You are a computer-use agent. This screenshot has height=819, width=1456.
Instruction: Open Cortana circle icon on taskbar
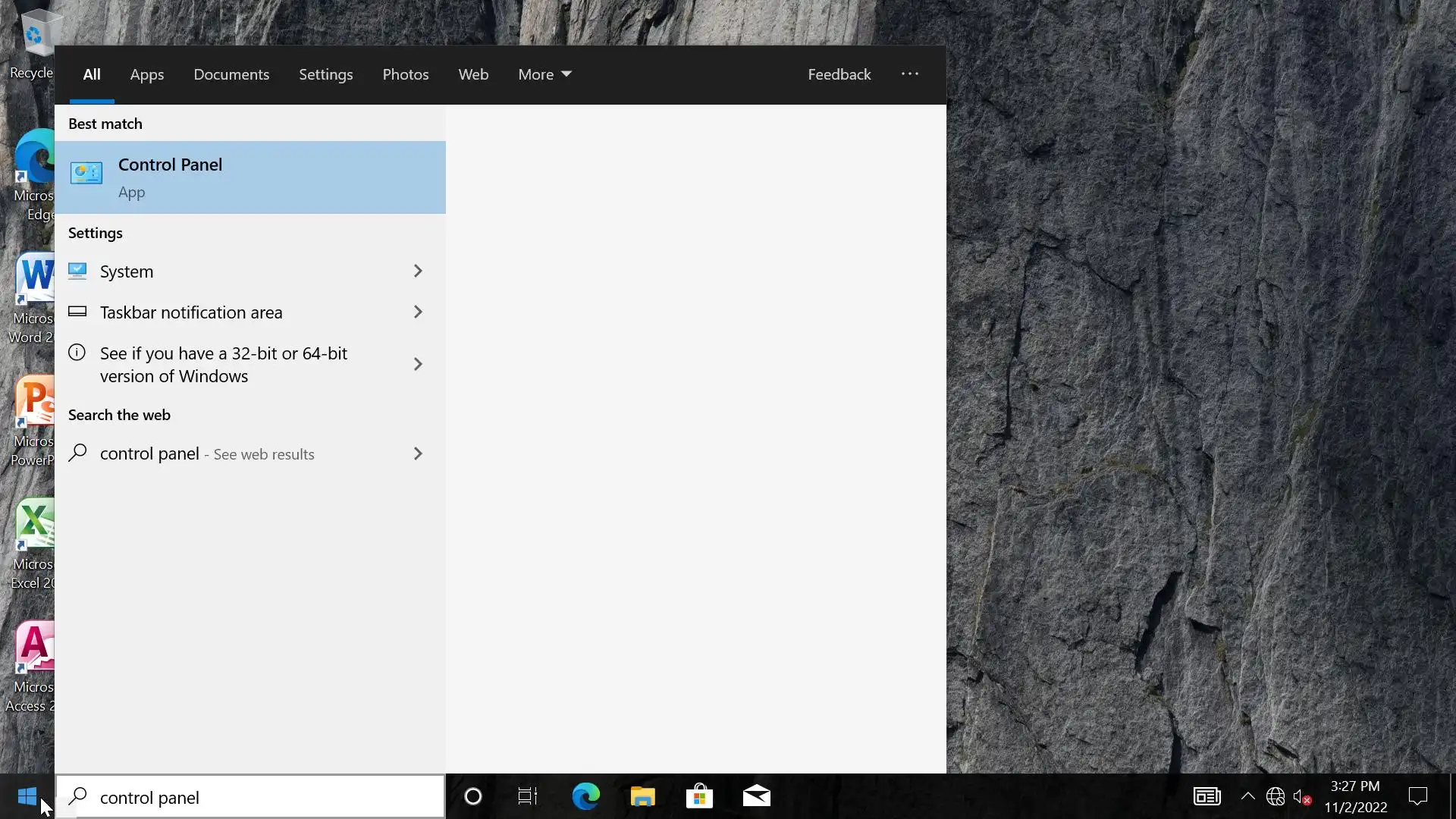coord(472,796)
